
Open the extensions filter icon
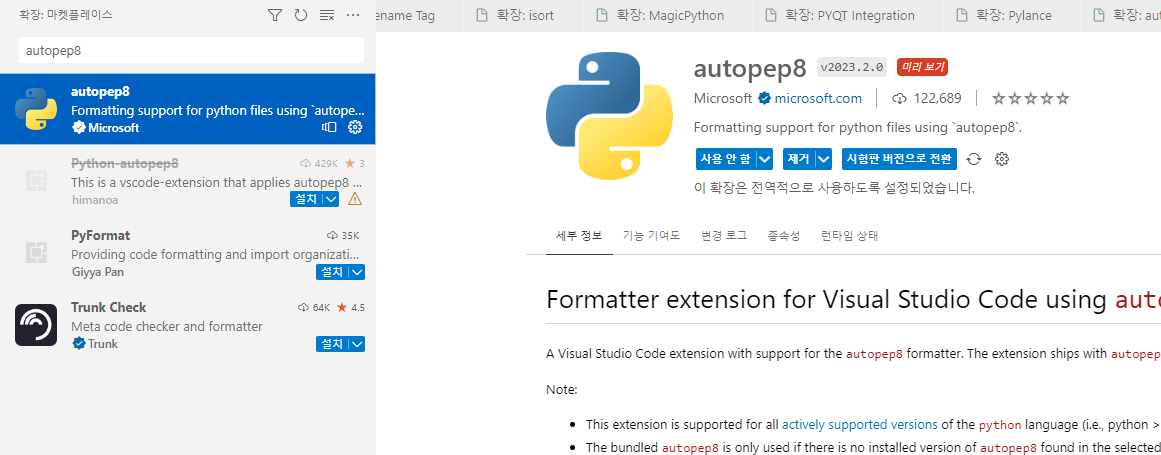coord(275,15)
